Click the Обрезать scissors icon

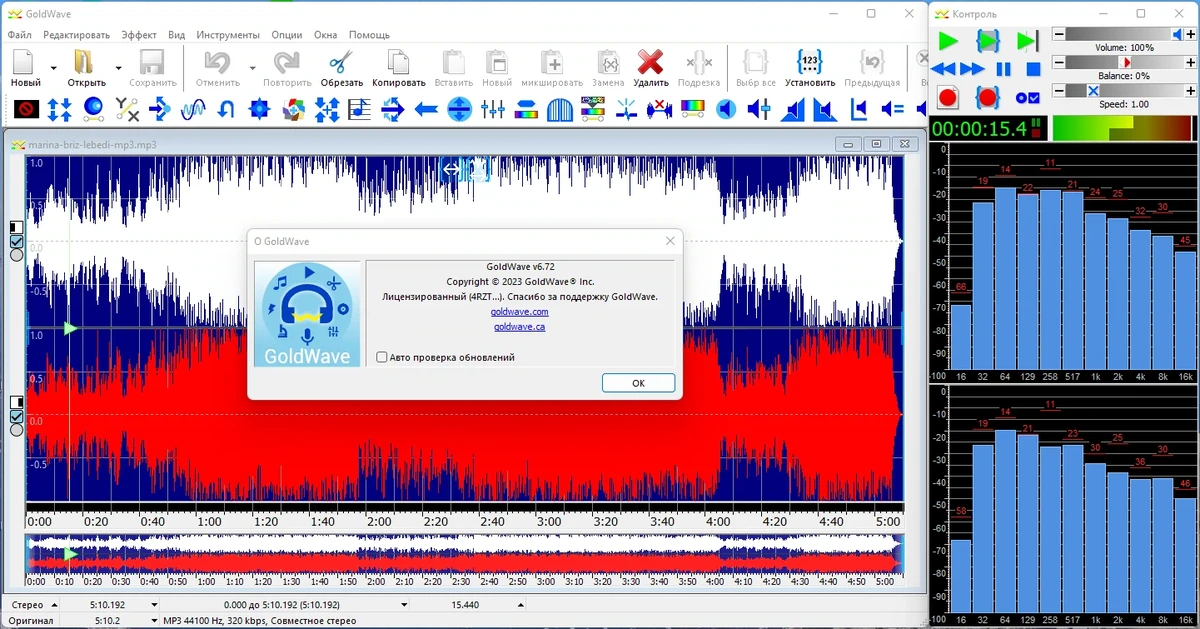341,62
